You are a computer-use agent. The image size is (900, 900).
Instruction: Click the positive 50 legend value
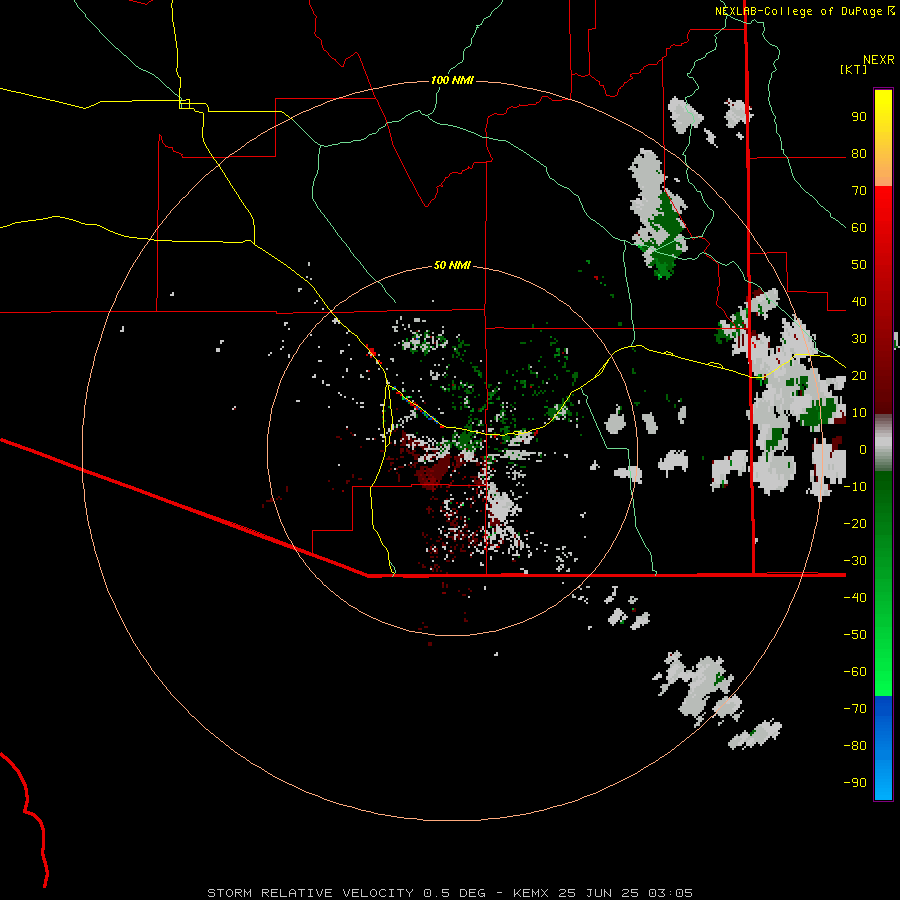[x=859, y=265]
